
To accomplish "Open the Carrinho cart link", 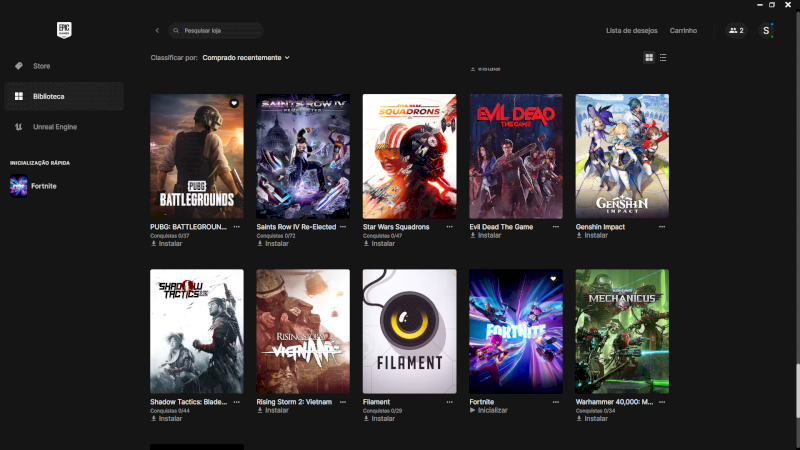I will tap(683, 31).
